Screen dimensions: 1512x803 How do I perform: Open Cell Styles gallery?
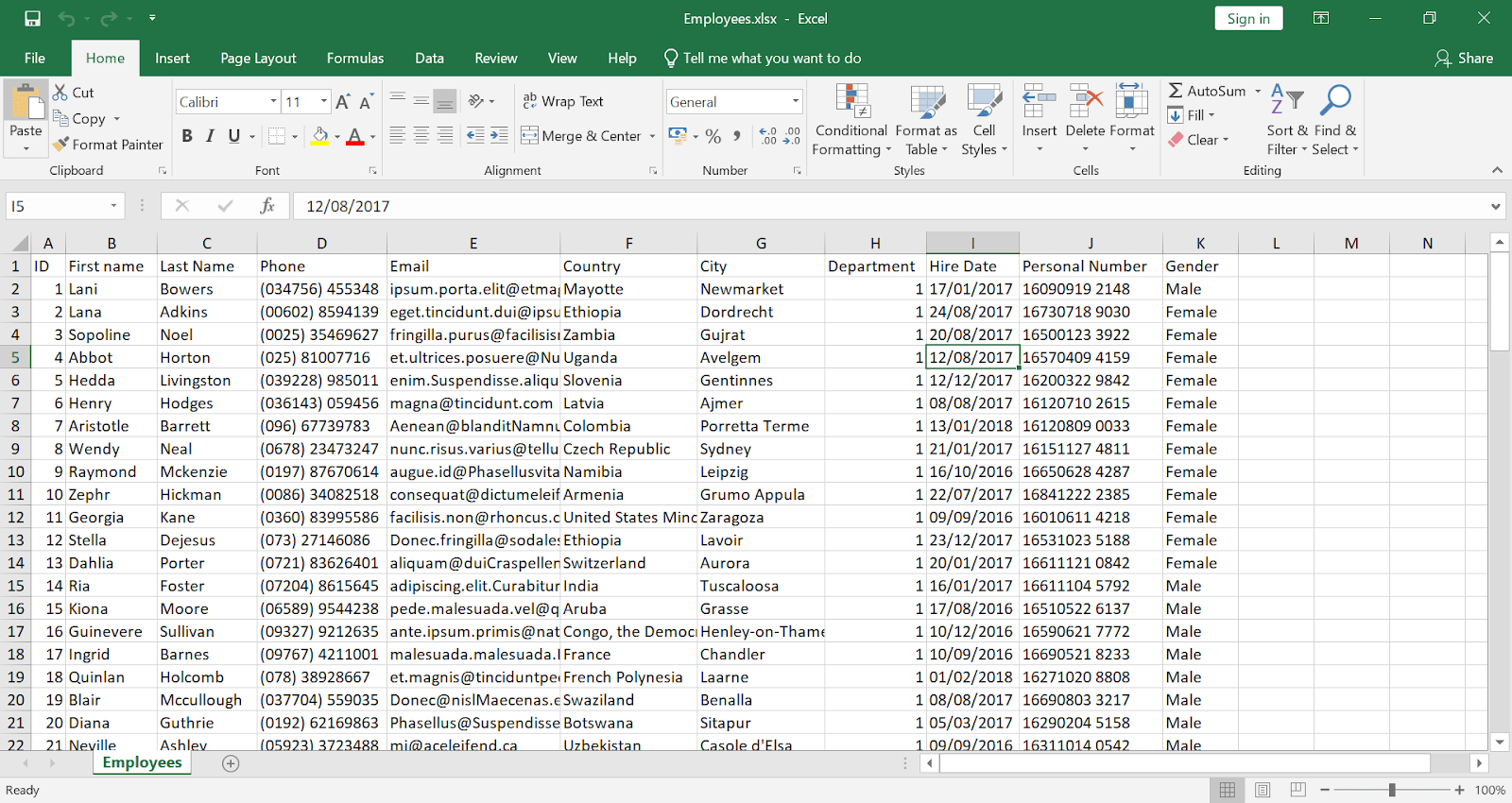pyautogui.click(x=984, y=120)
